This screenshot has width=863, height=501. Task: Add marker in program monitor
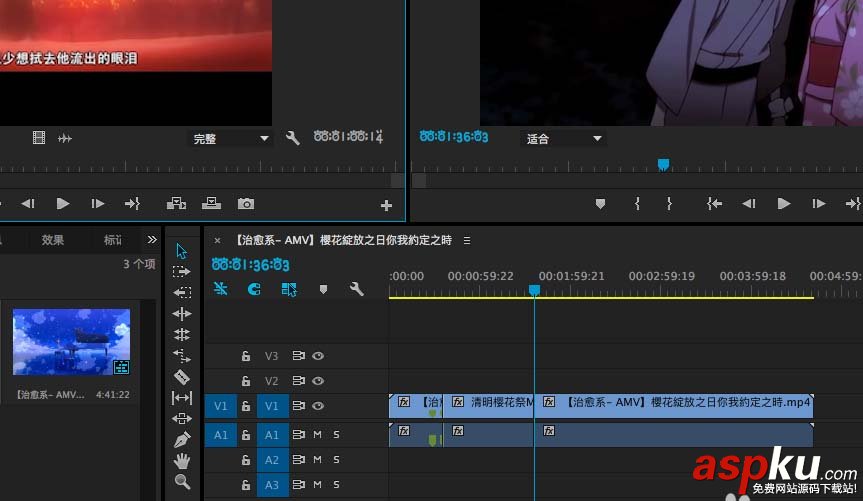pos(600,204)
